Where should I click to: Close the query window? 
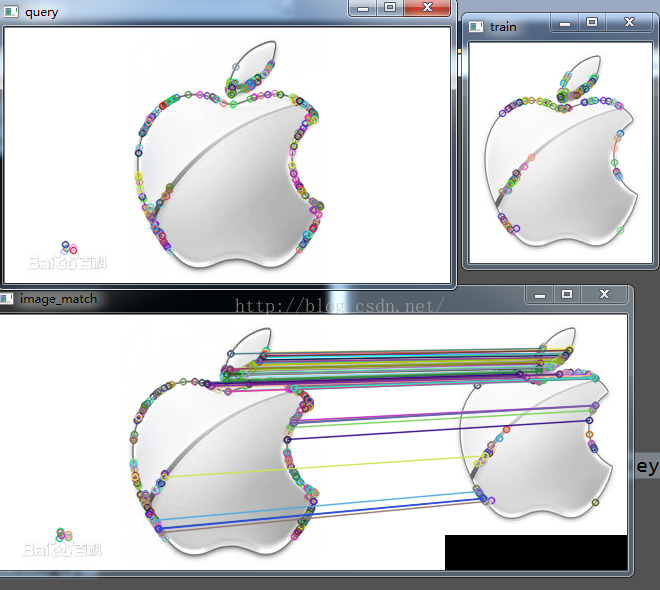427,8
